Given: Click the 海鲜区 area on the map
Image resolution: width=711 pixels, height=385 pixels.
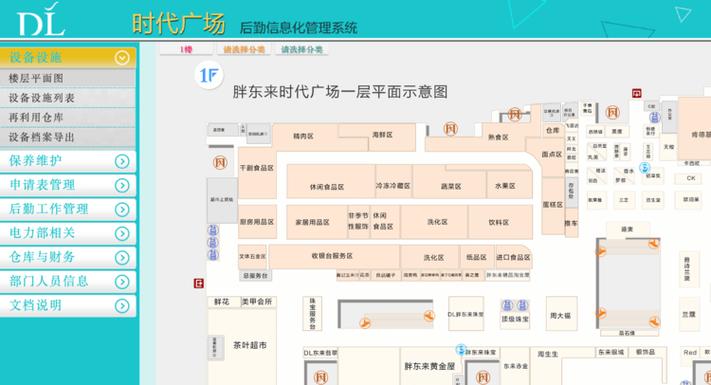Looking at the screenshot, I should click(x=382, y=135).
